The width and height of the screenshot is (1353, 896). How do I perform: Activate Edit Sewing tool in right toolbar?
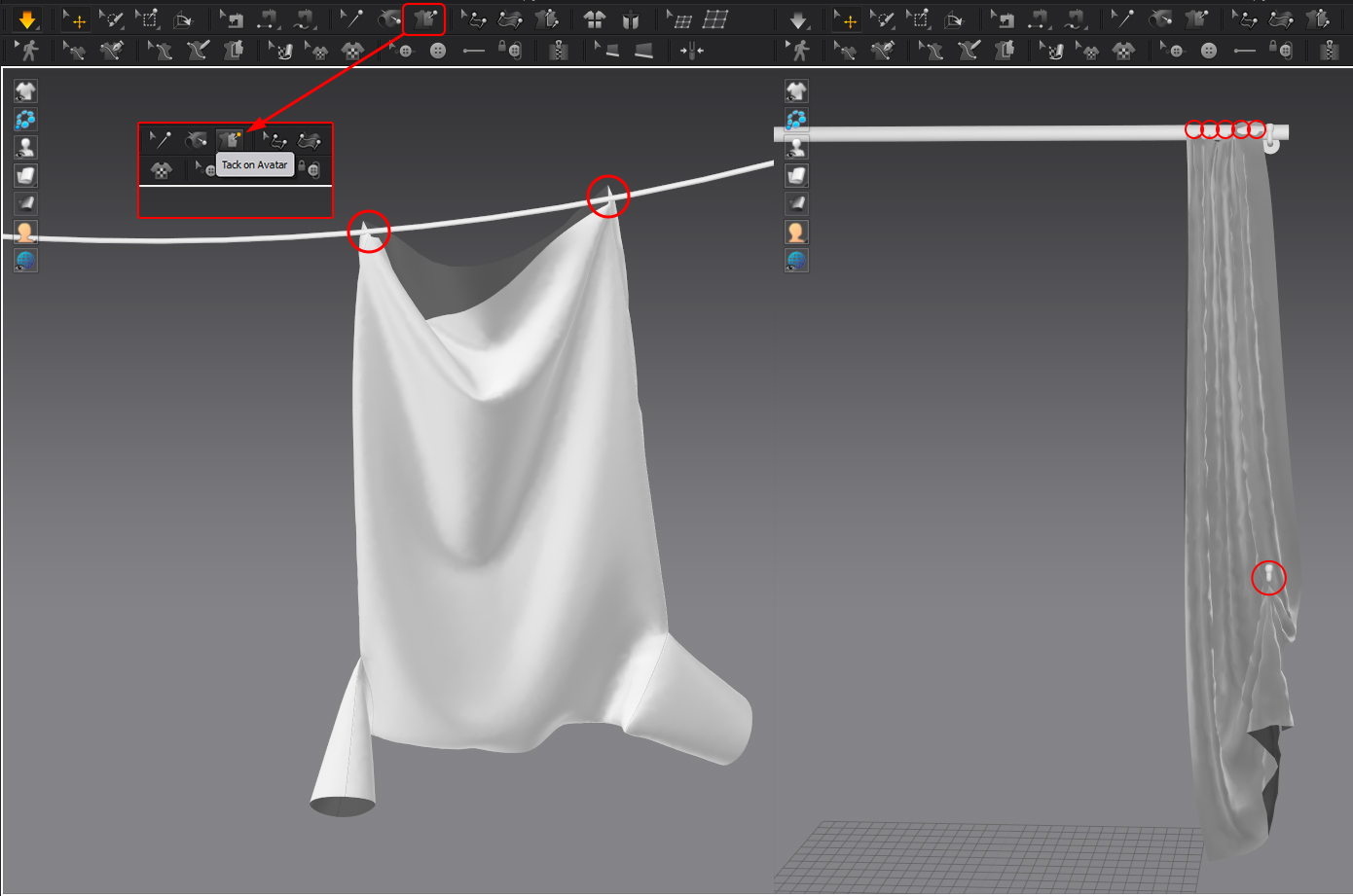(x=1002, y=18)
